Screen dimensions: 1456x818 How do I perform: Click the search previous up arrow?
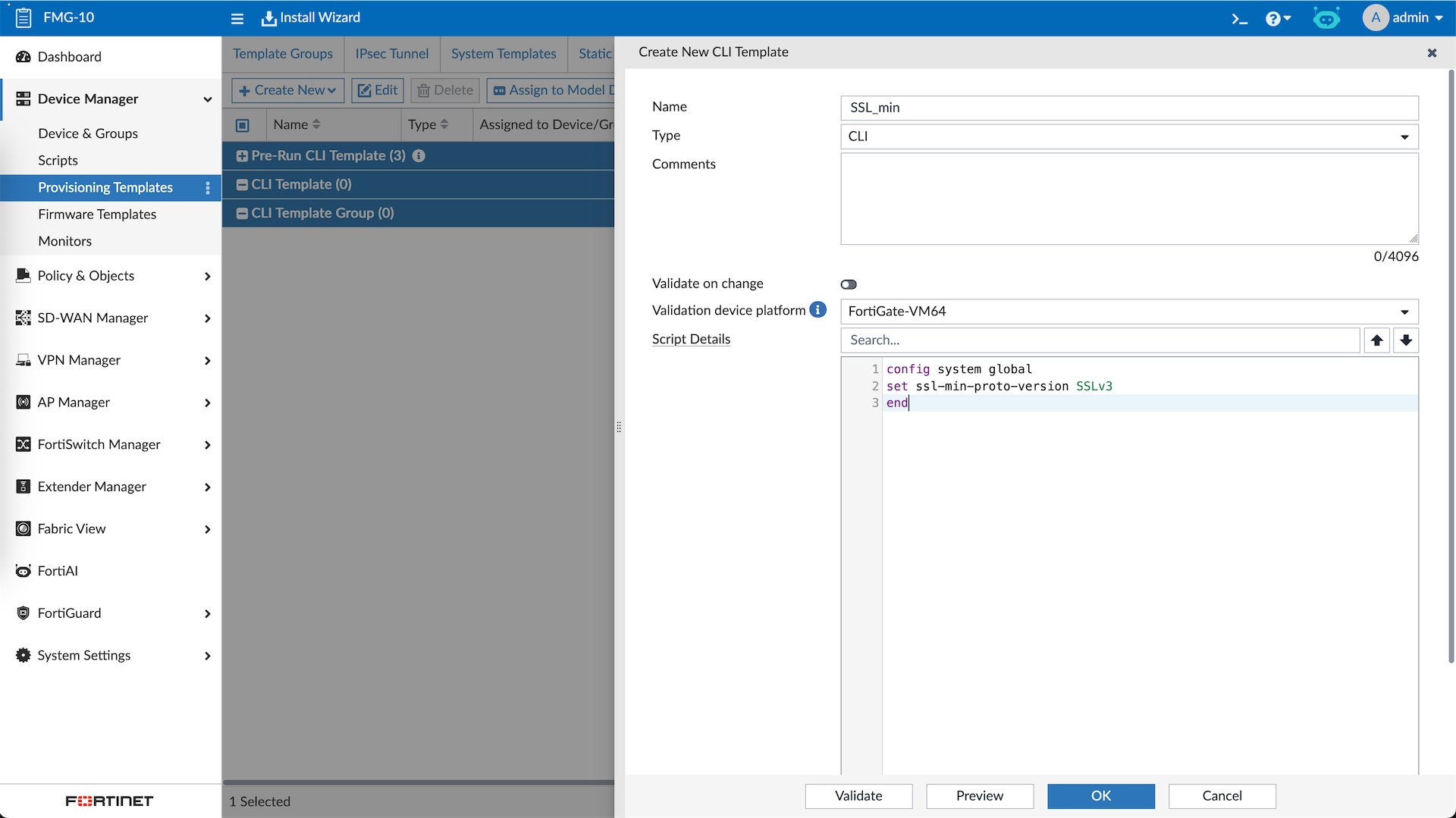coord(1376,340)
